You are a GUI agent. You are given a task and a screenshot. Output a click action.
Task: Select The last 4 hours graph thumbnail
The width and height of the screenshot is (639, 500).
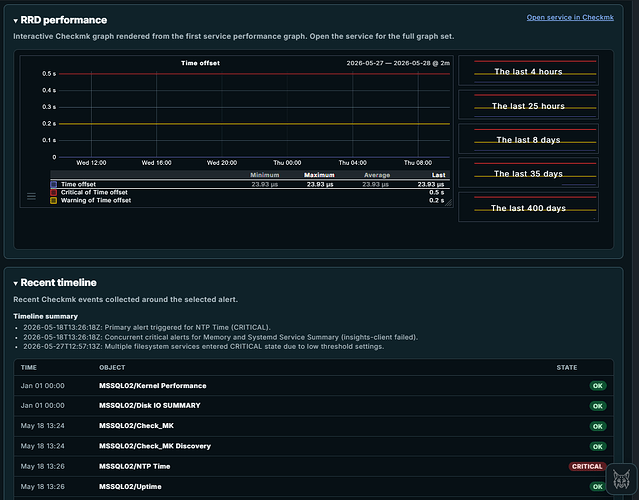pos(529,71)
